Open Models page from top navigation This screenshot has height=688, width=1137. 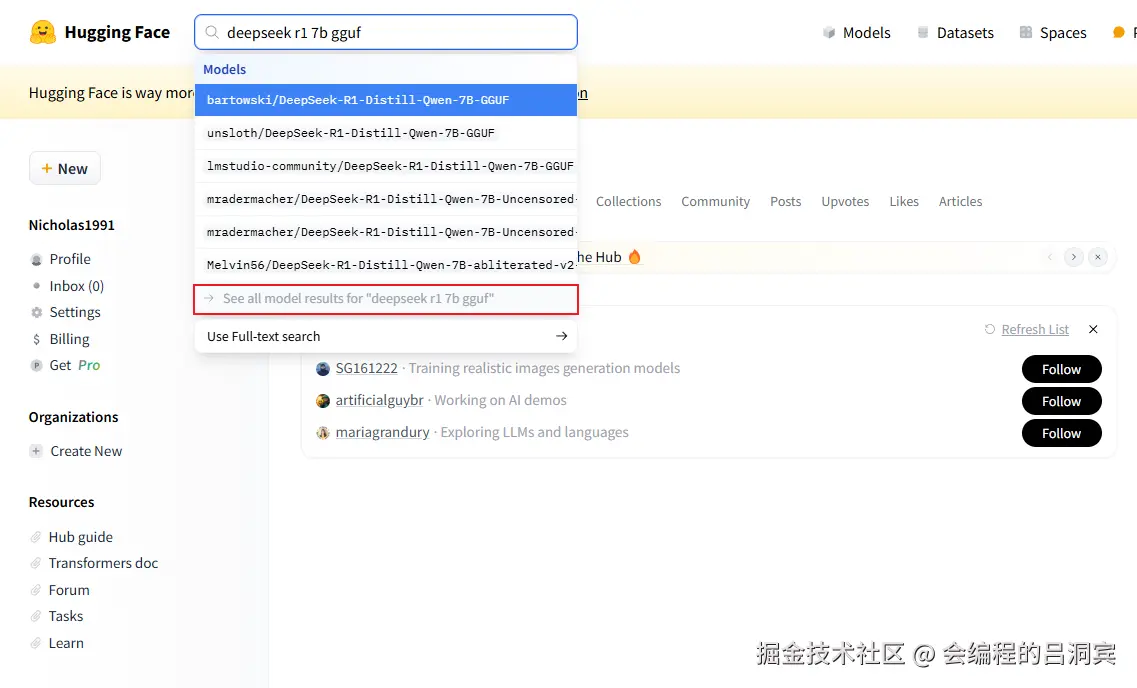[856, 33]
